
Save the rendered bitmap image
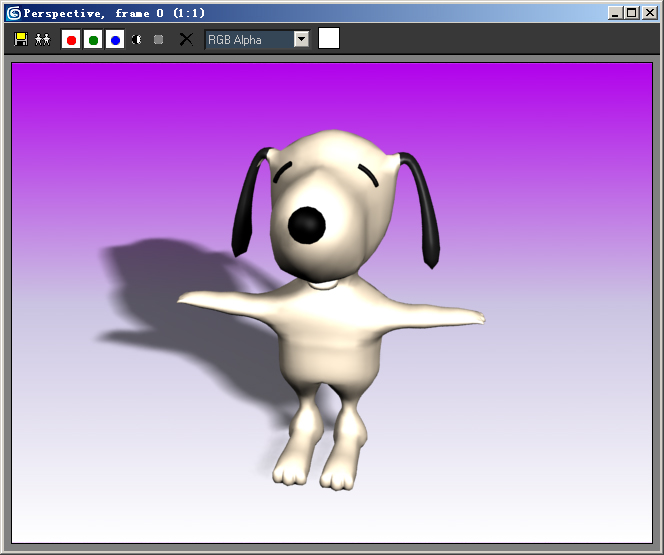21,39
